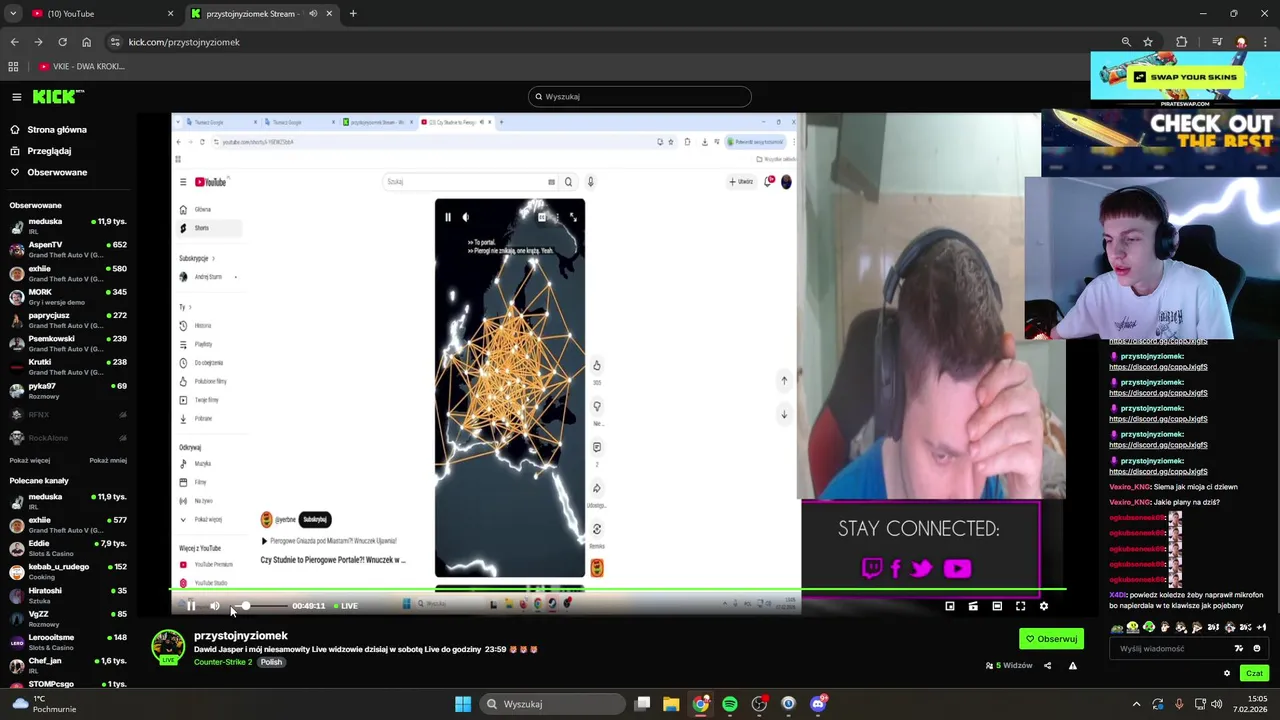Reload the page

click(62, 42)
